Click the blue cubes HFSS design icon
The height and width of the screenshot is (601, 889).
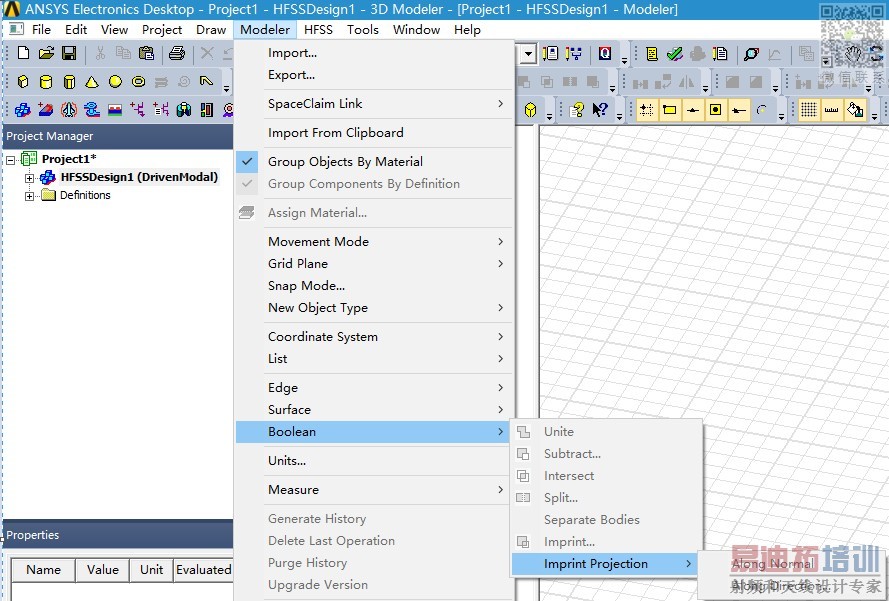tap(23, 109)
